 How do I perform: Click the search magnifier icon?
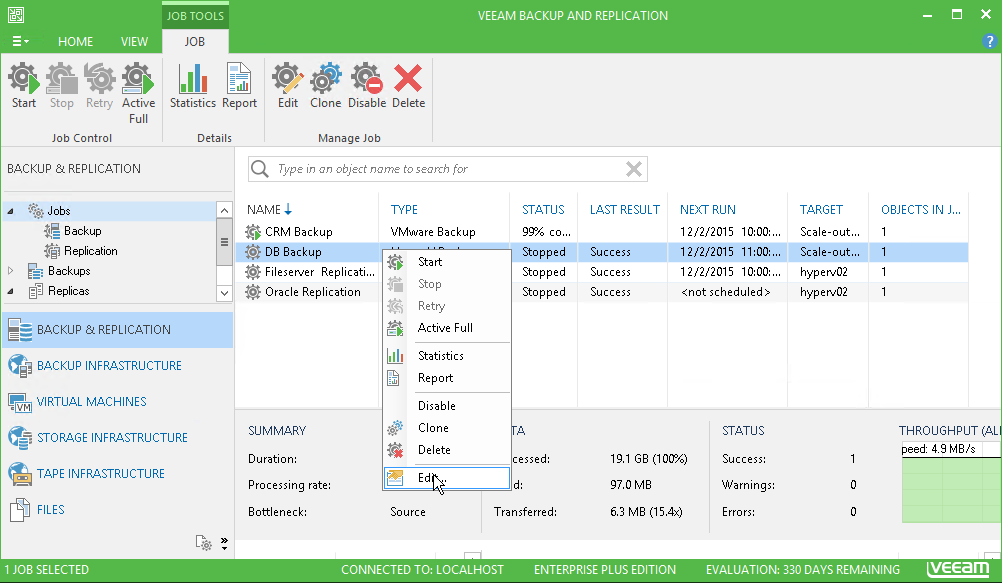point(259,169)
